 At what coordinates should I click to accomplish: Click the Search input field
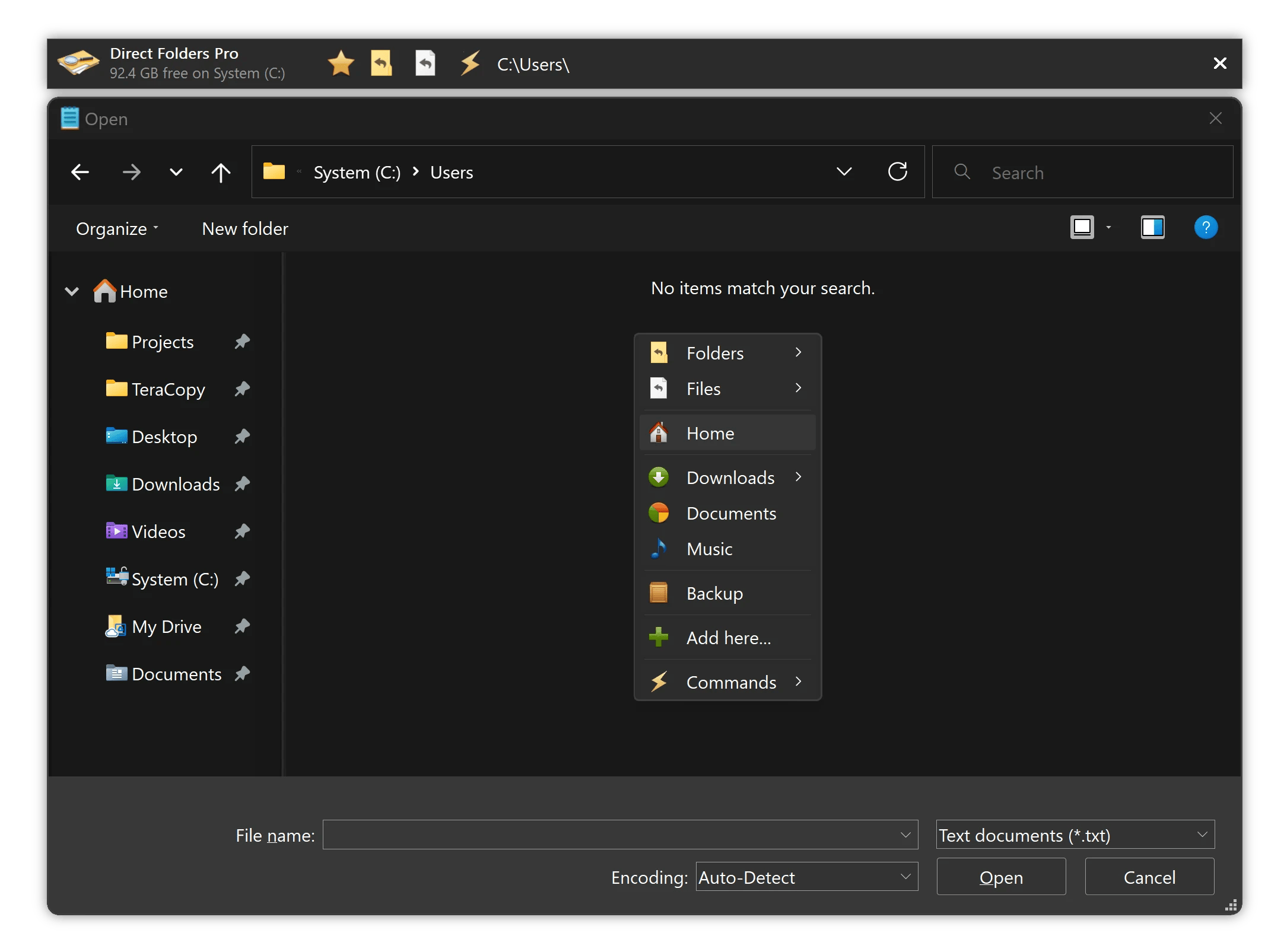(x=1082, y=173)
